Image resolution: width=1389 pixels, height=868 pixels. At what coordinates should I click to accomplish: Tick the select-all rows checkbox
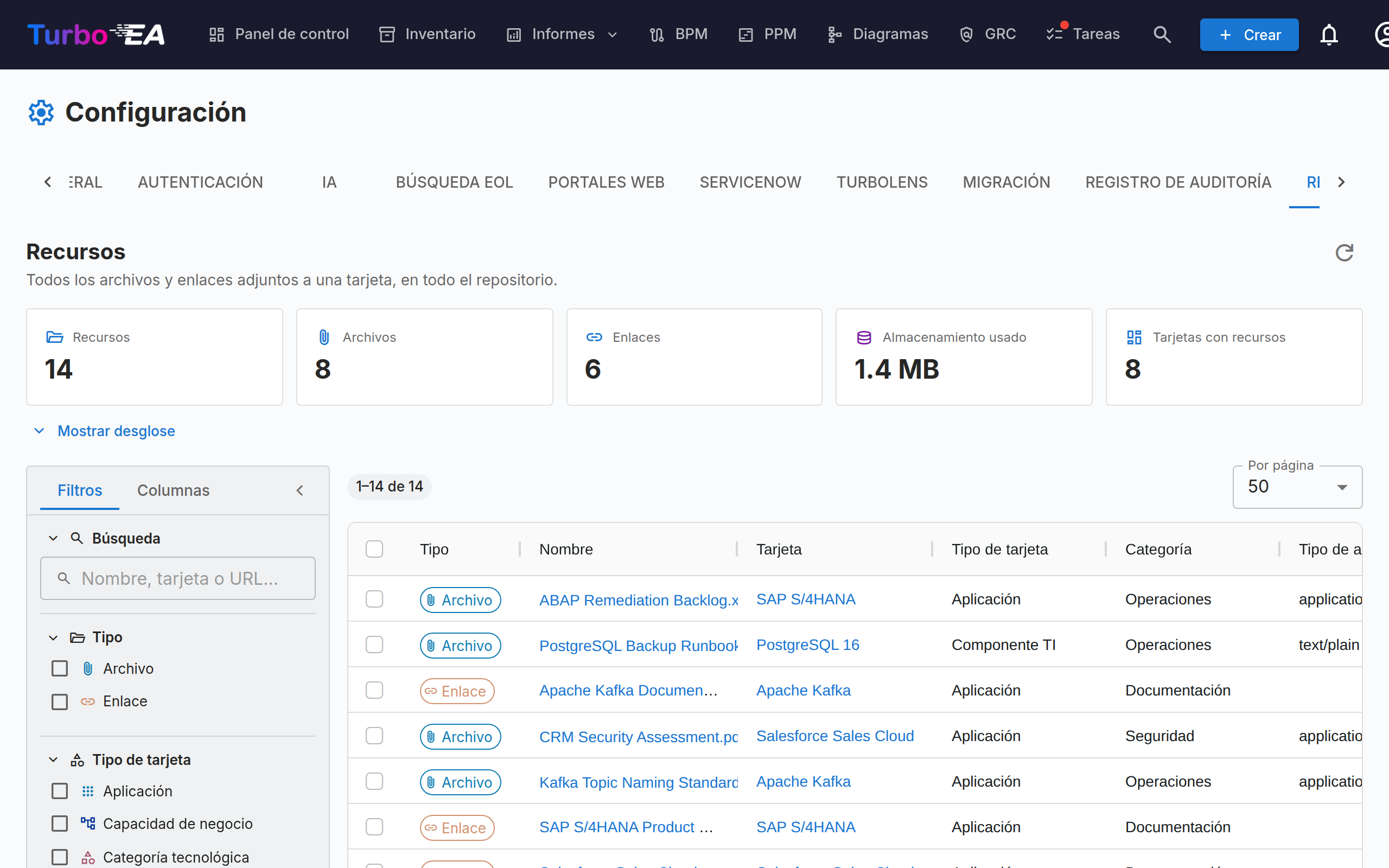click(374, 550)
